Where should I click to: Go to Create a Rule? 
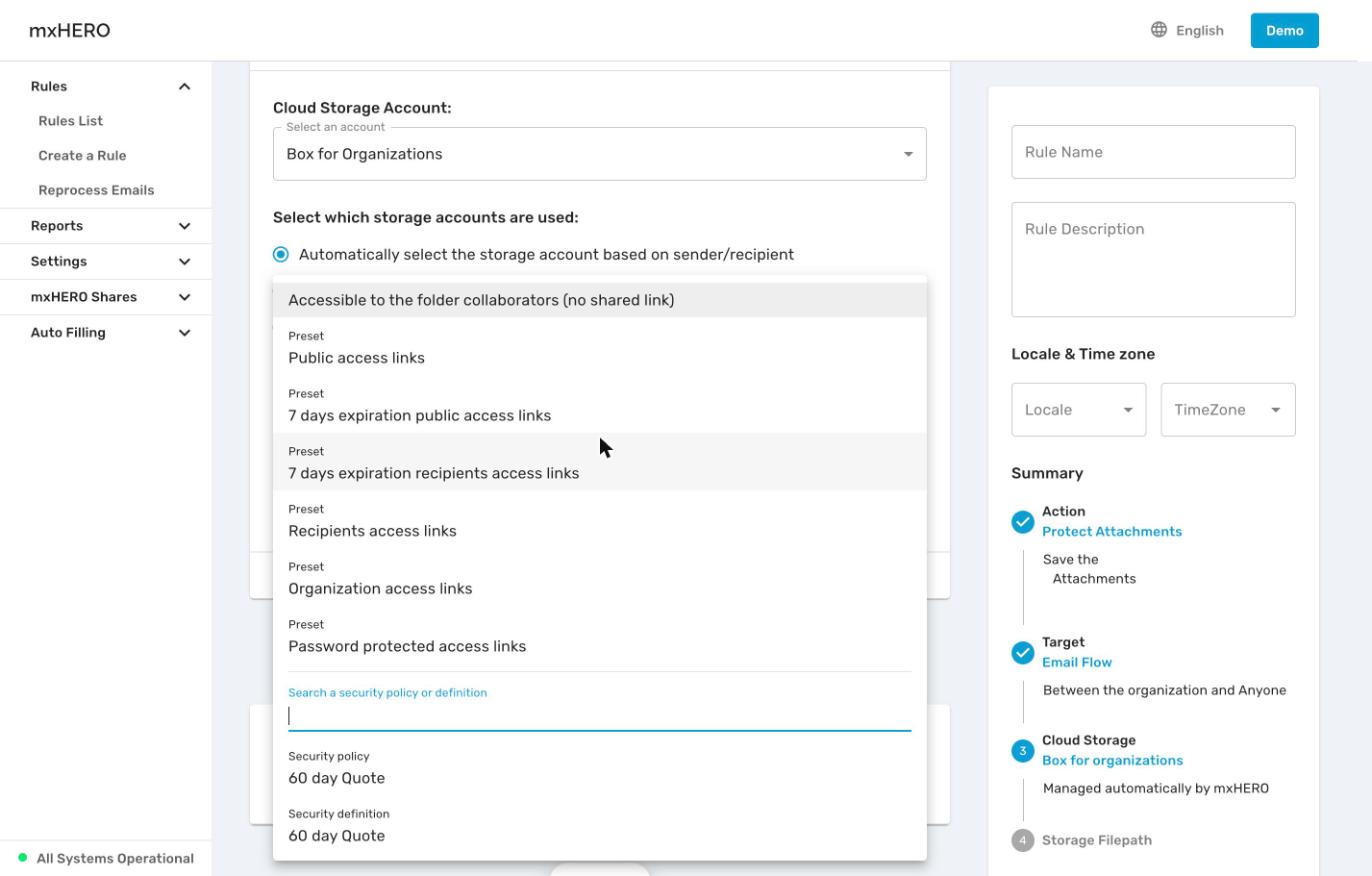click(x=82, y=156)
